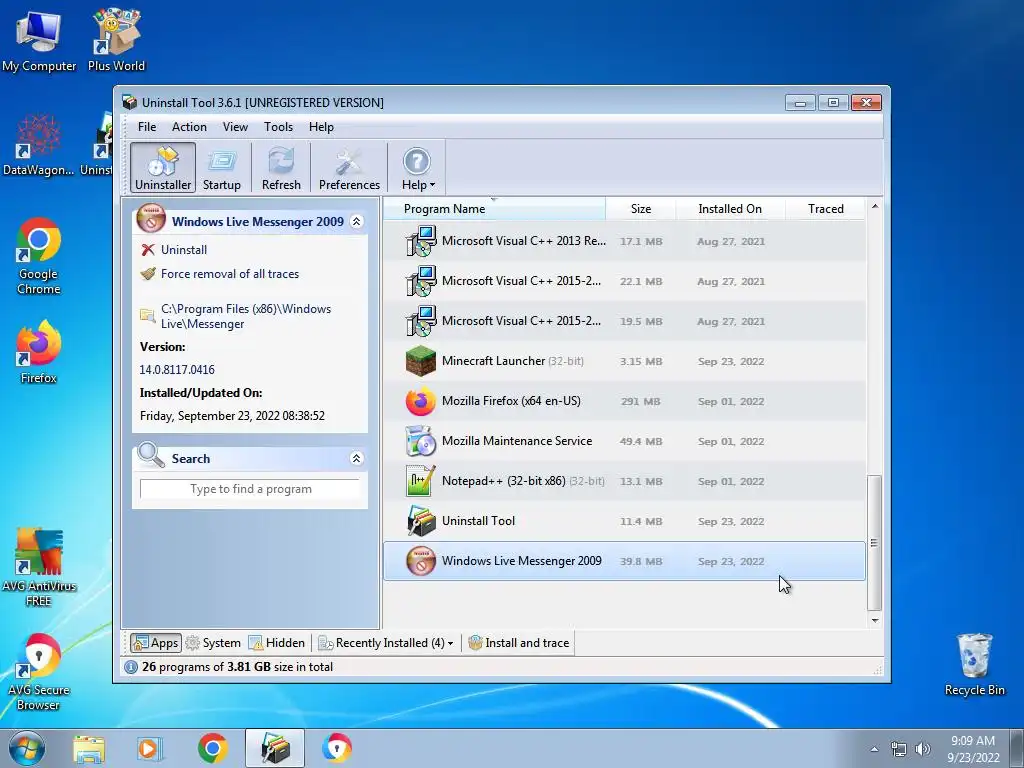Open Google Chrome desktop shortcut
Image resolution: width=1024 pixels, height=768 pixels.
click(39, 256)
